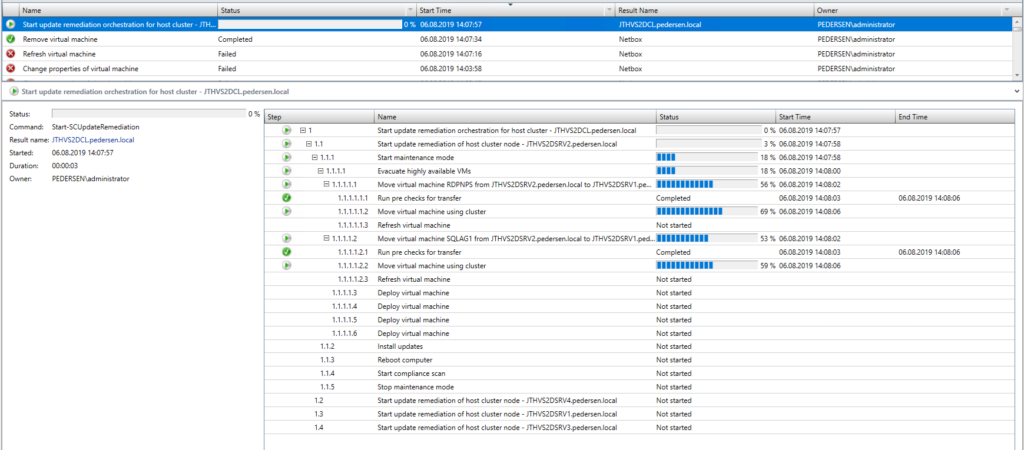The image size is (1024, 450).
Task: Click running icon of step 1 row
Action: click(287, 130)
